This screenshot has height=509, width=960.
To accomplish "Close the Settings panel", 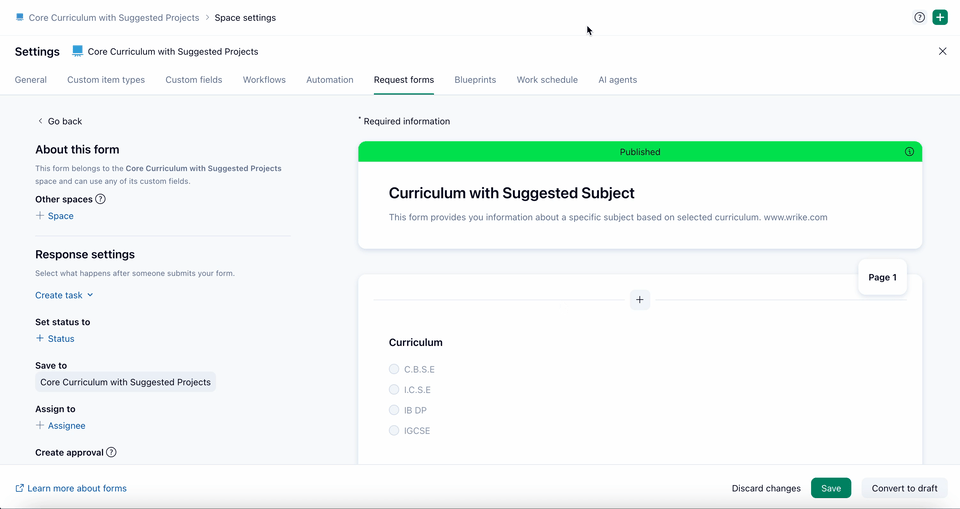I will [x=942, y=51].
